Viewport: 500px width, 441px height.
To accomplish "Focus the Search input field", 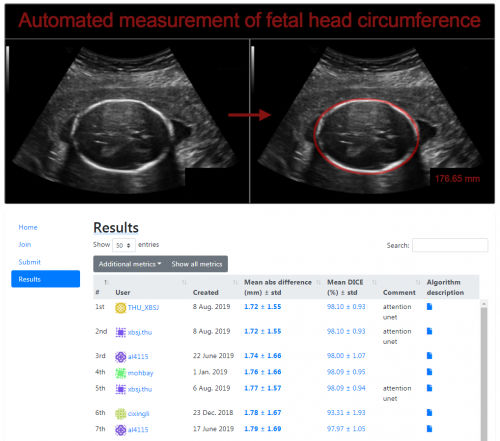I will coord(450,245).
